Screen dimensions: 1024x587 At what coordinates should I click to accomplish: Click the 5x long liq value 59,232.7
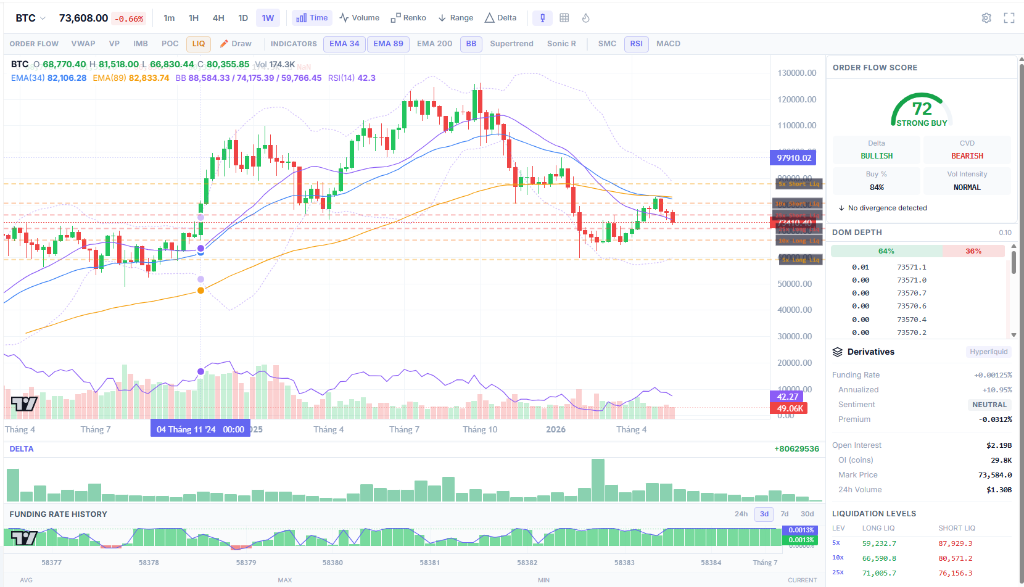[x=879, y=543]
